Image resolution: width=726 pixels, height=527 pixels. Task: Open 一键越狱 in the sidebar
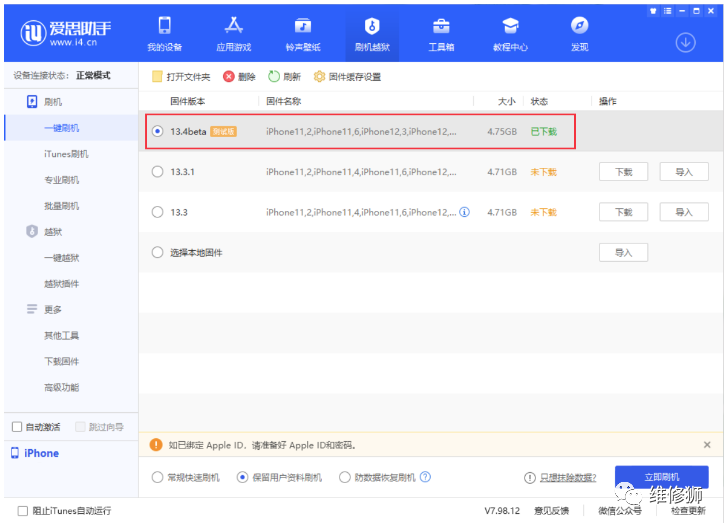tap(62, 257)
